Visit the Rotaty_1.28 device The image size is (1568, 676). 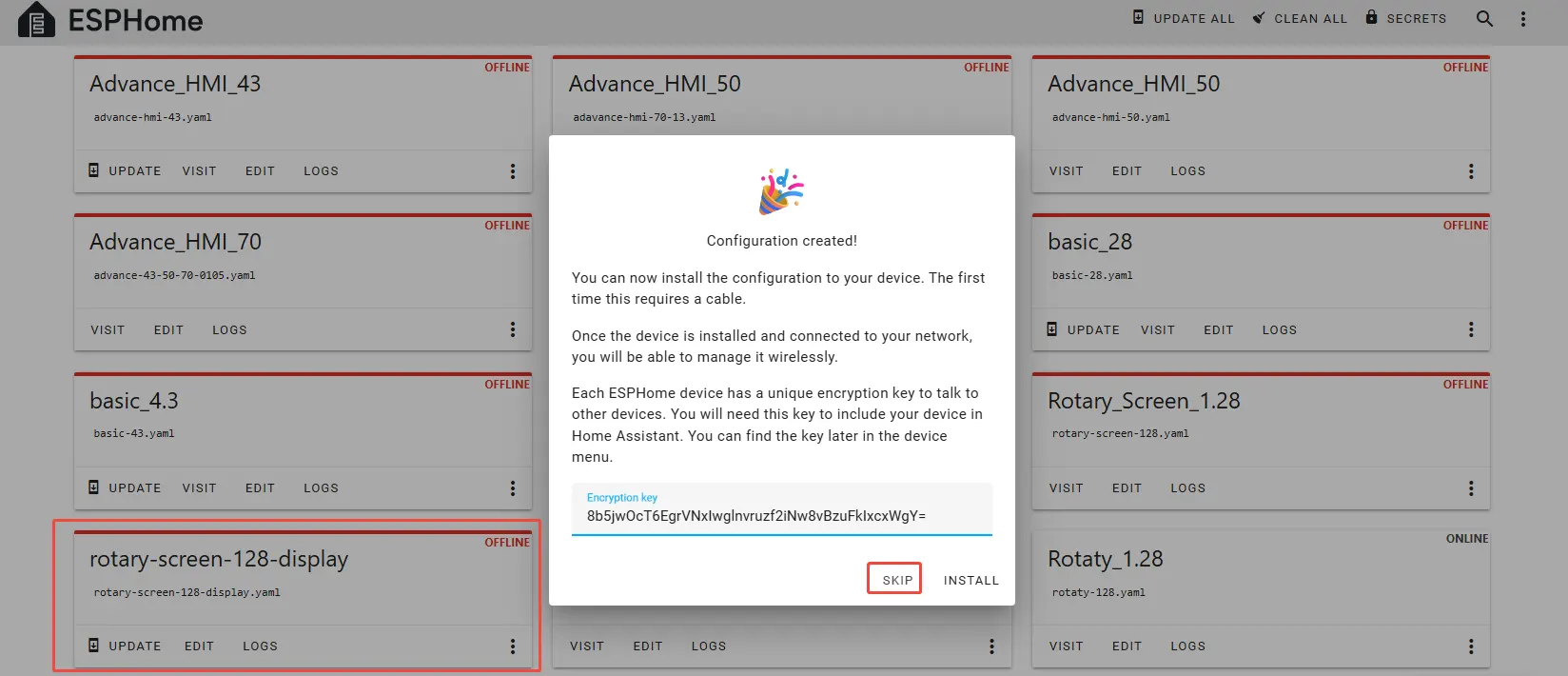click(1066, 646)
